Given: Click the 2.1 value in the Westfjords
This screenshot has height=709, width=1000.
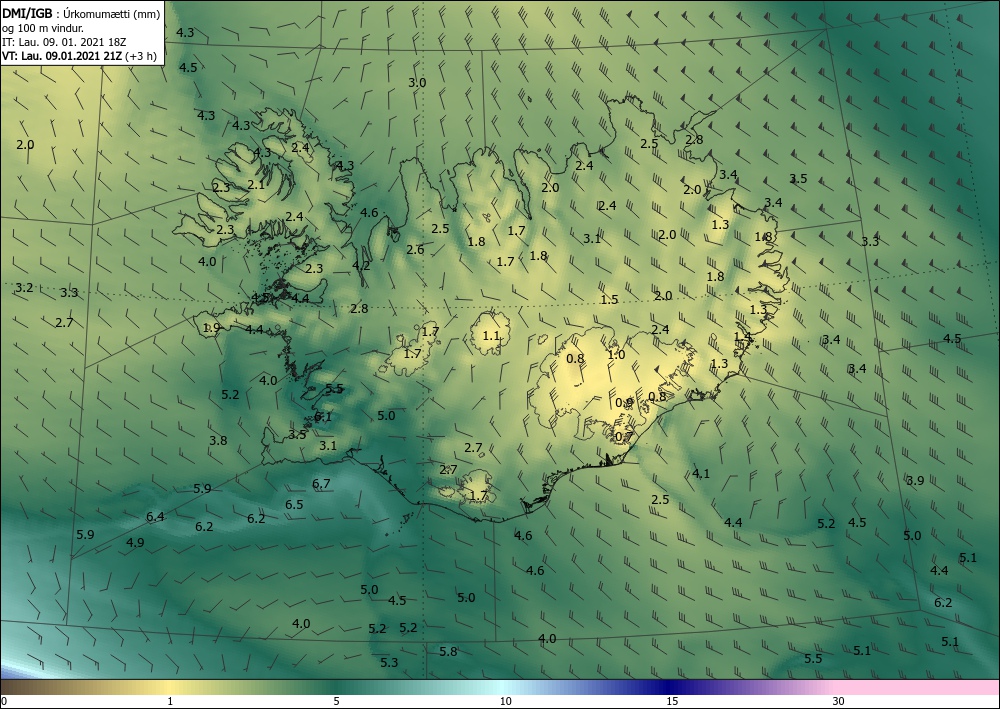Looking at the screenshot, I should (256, 185).
